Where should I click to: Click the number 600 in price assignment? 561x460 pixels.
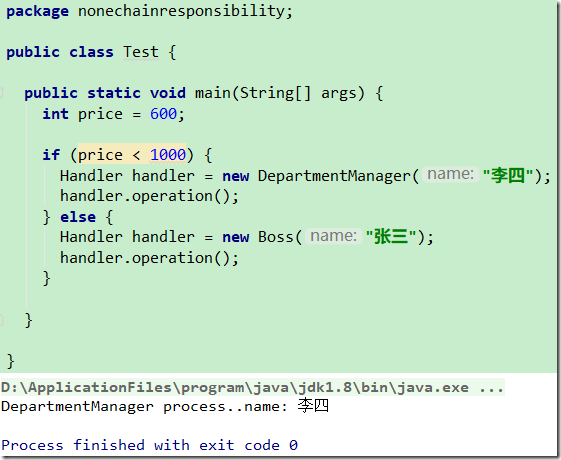pos(163,114)
